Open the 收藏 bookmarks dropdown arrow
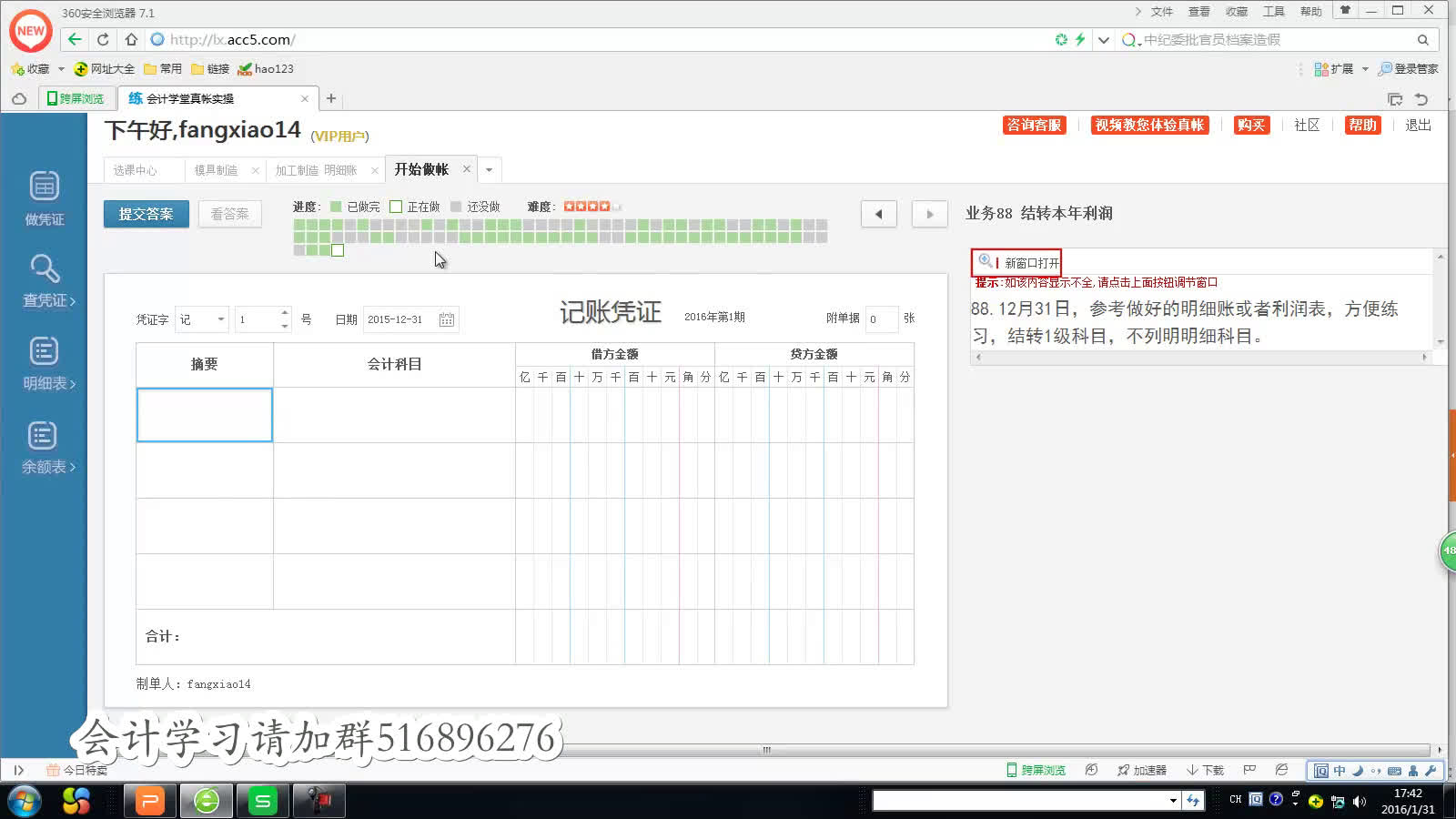Screen dimensions: 1456x819 tap(61, 69)
